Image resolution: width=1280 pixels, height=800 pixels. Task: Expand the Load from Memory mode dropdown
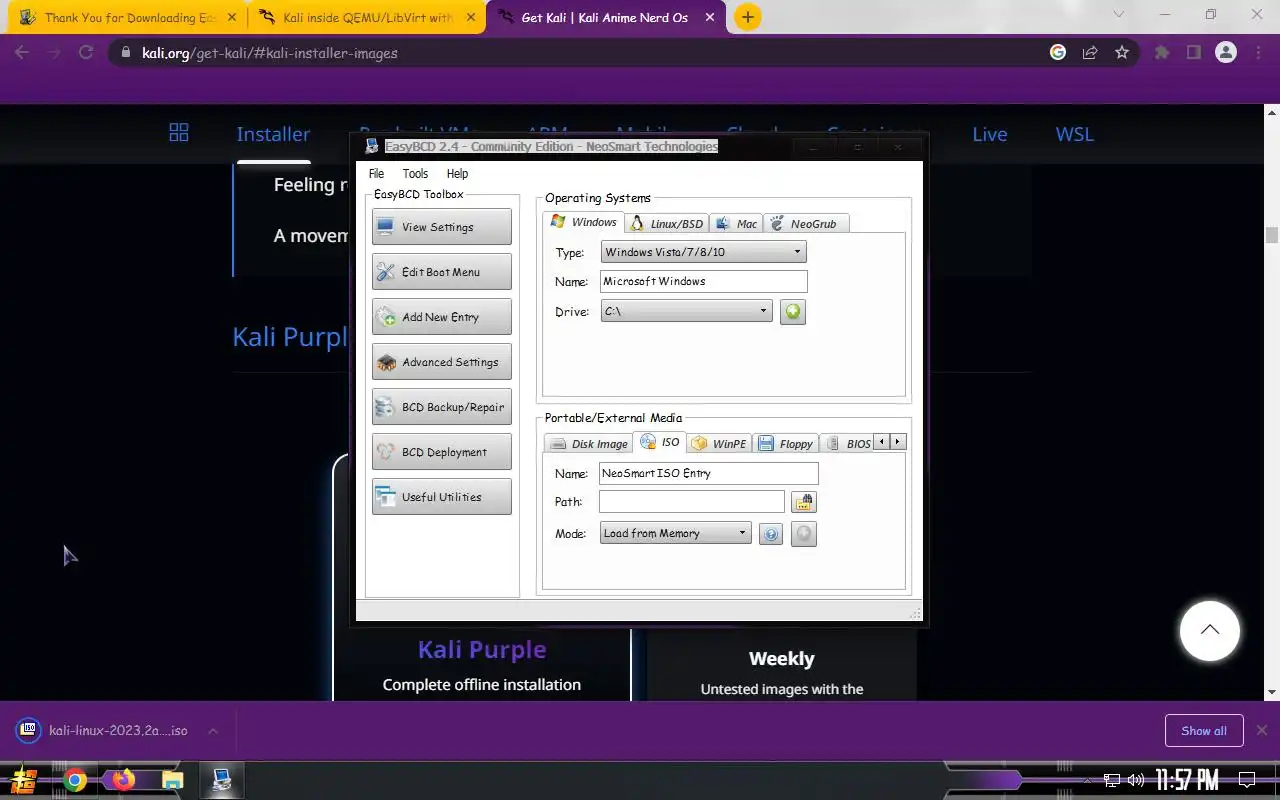coord(675,533)
